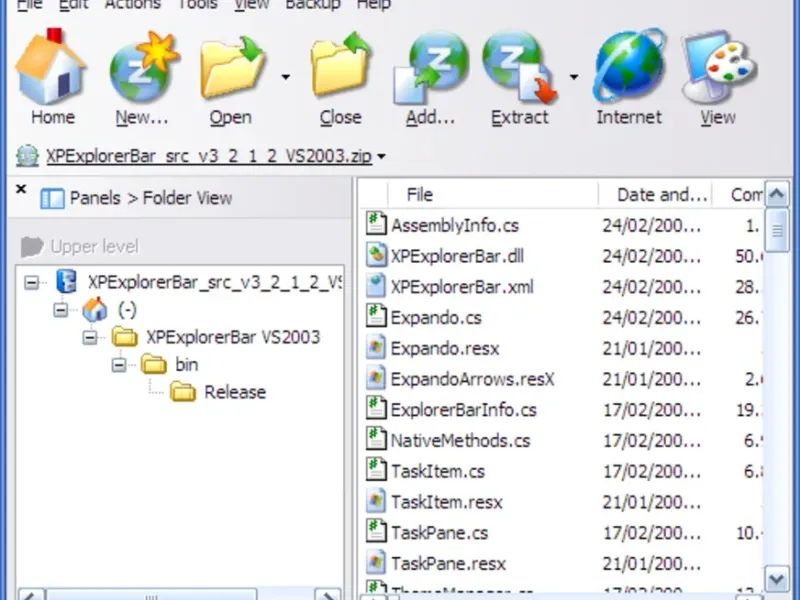The image size is (800, 600).
Task: Open the View menu
Action: [x=251, y=5]
